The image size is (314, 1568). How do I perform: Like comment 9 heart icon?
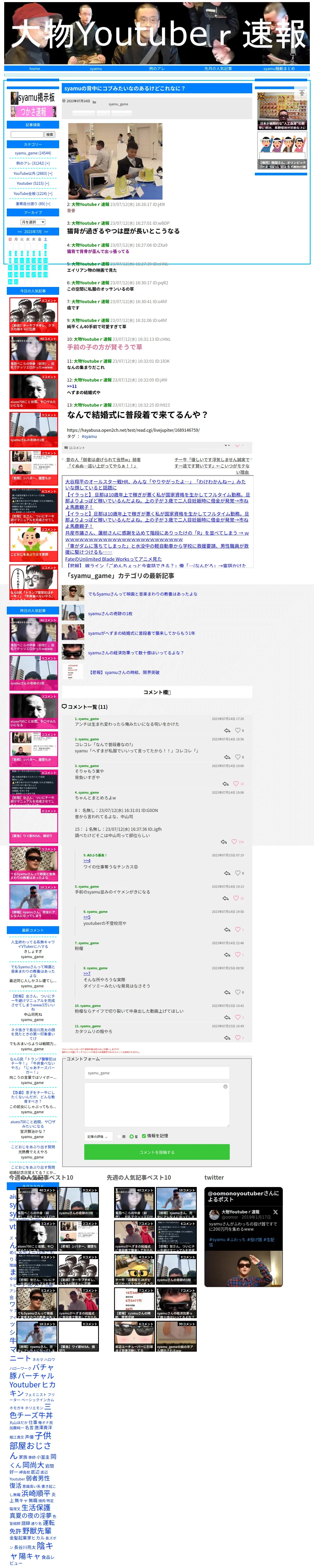coord(238,873)
